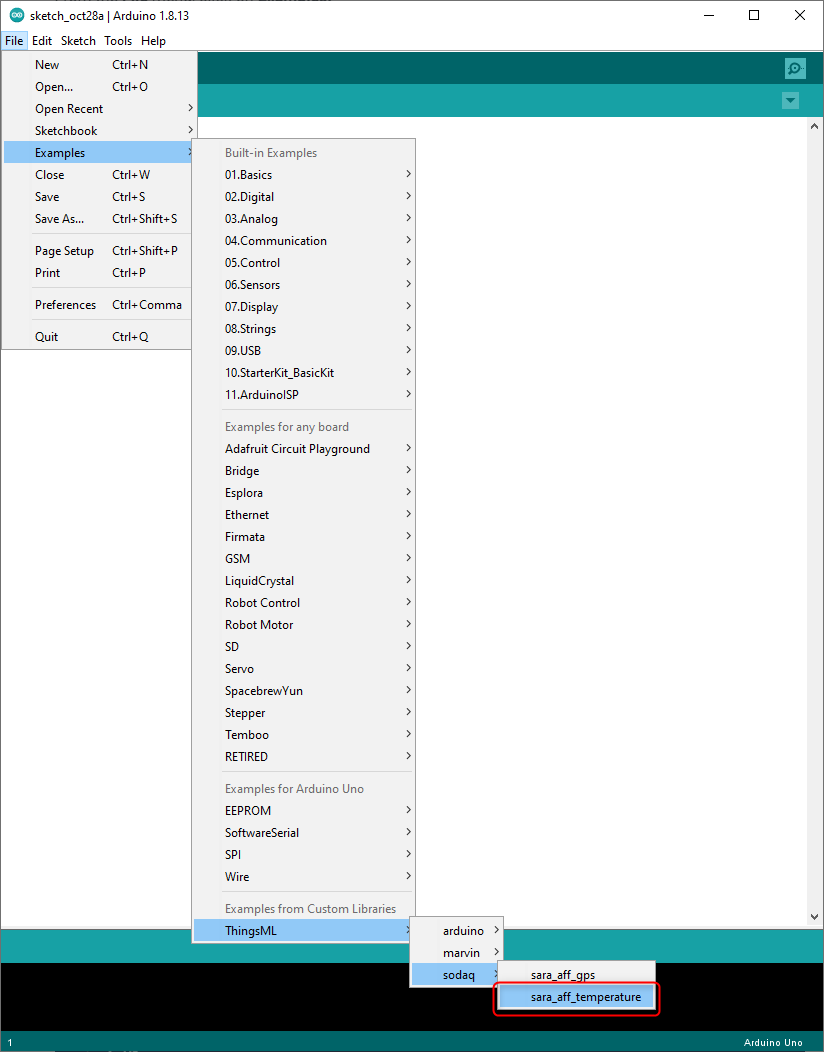
Task: Expand 02.Digital examples
Action: (x=303, y=197)
